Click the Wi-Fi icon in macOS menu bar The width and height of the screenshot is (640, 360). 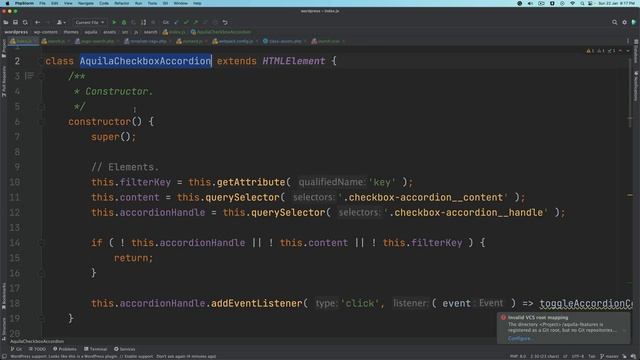(x=572, y=3)
